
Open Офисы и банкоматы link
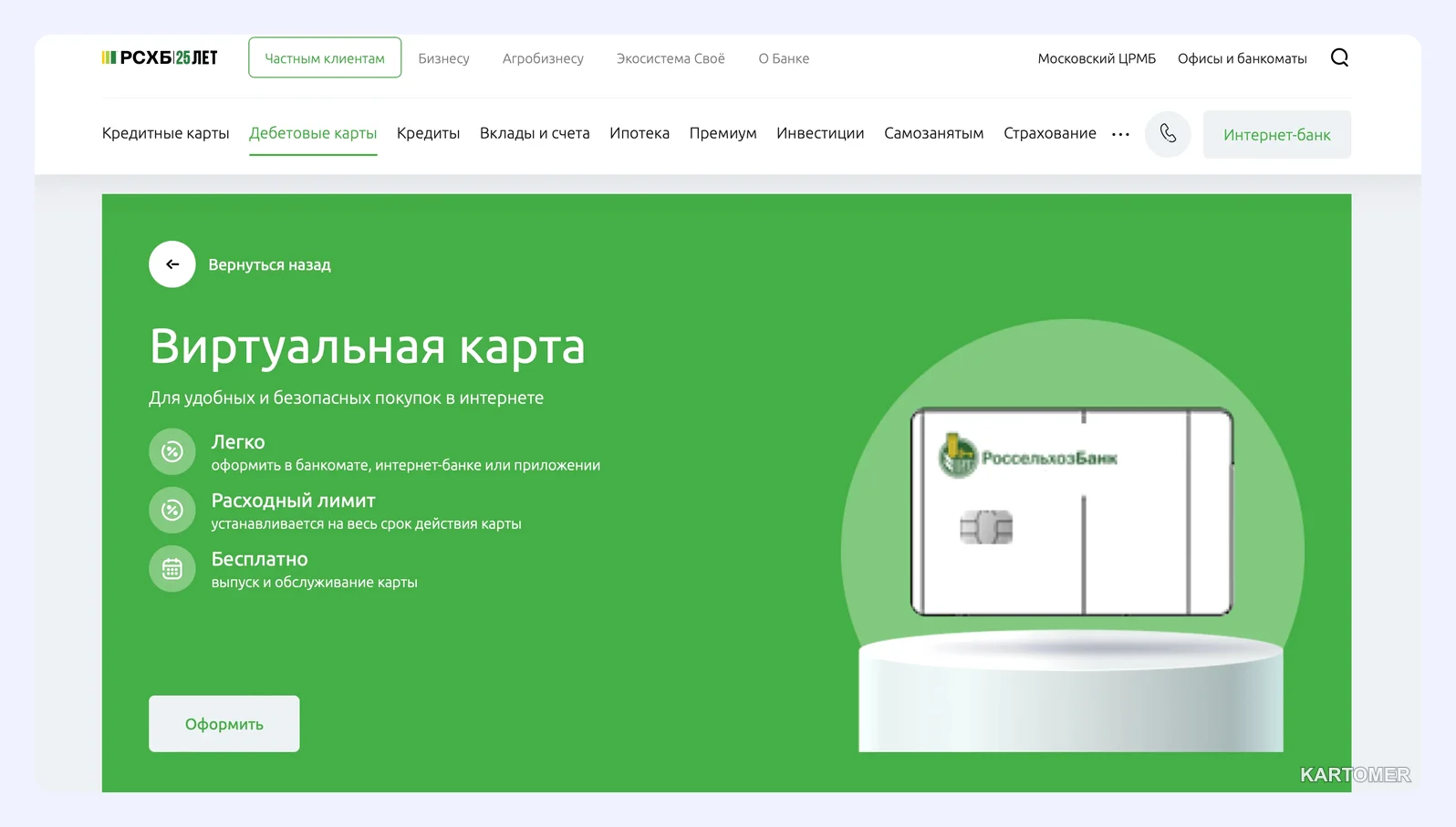1242,58
